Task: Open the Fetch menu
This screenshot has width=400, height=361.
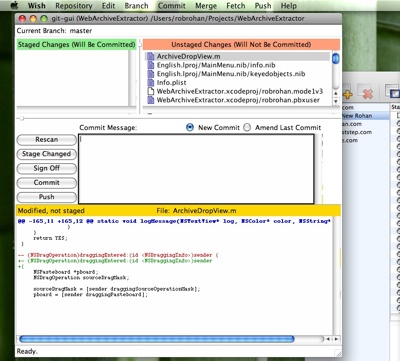Action: (236, 6)
